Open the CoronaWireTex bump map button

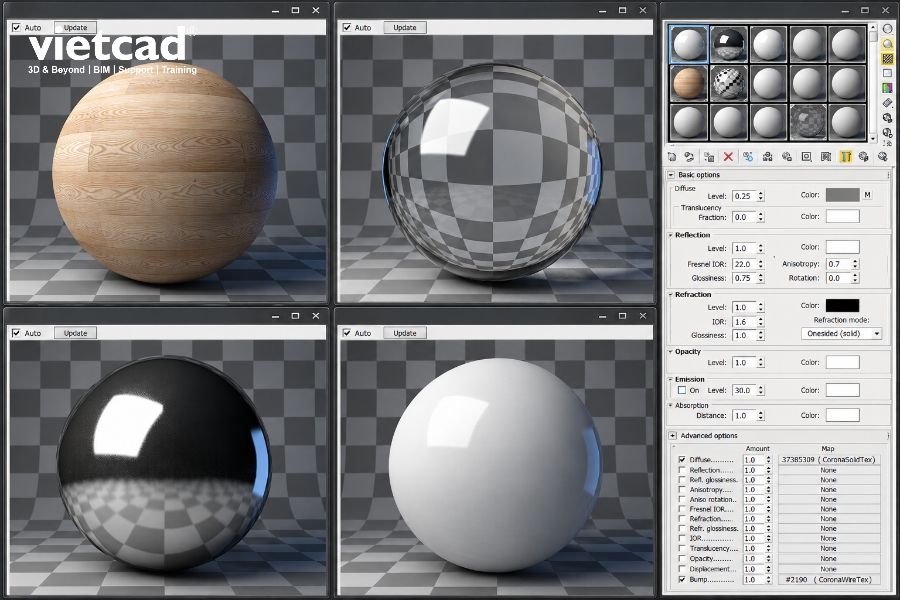coord(829,580)
